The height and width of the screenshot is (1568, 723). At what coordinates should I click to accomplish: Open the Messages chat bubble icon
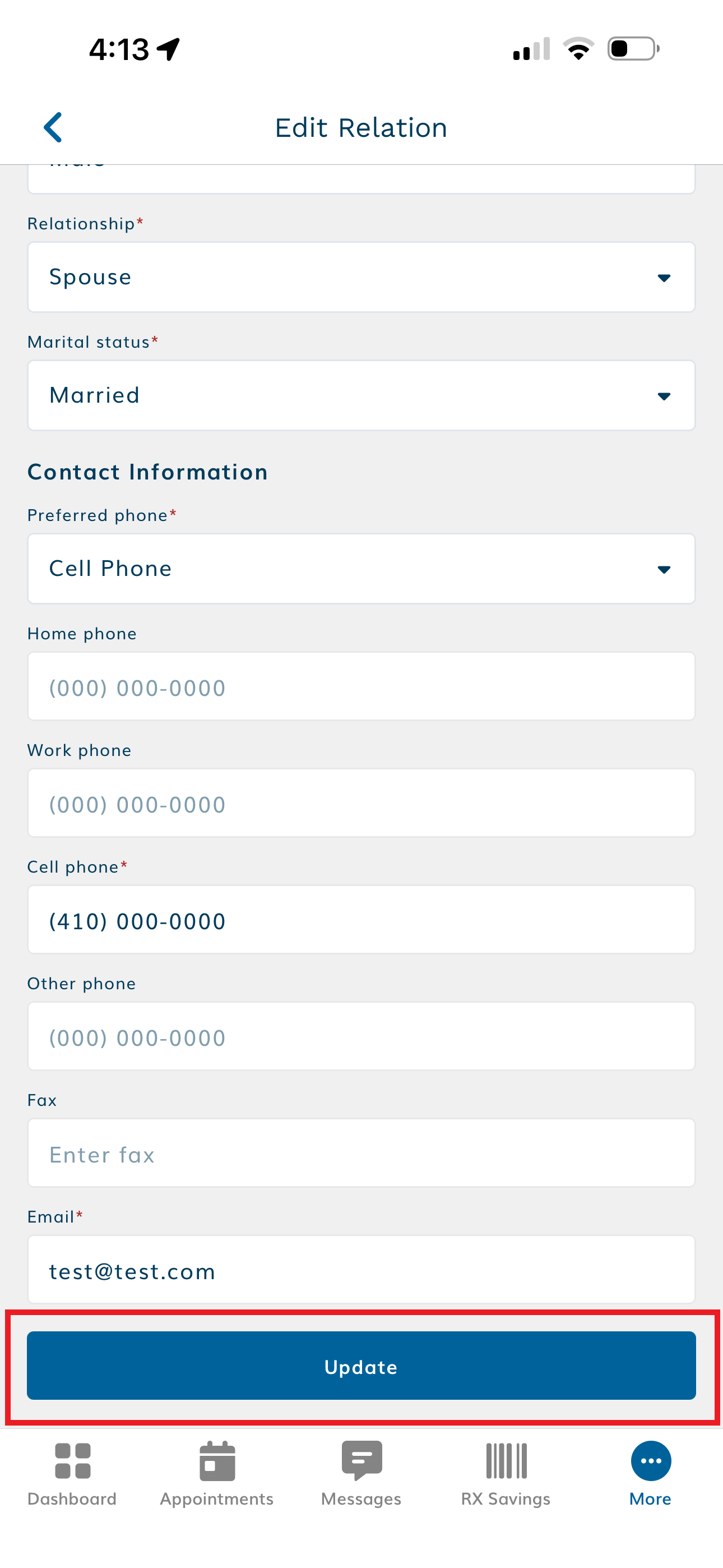pyautogui.click(x=361, y=1460)
